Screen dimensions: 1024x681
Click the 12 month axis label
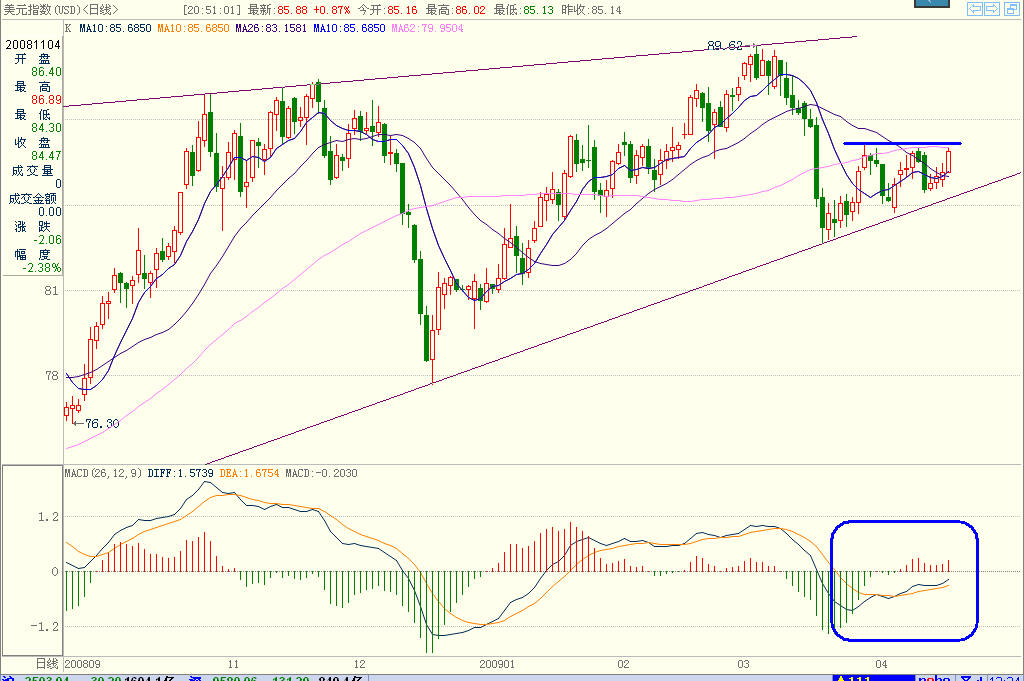[360, 664]
